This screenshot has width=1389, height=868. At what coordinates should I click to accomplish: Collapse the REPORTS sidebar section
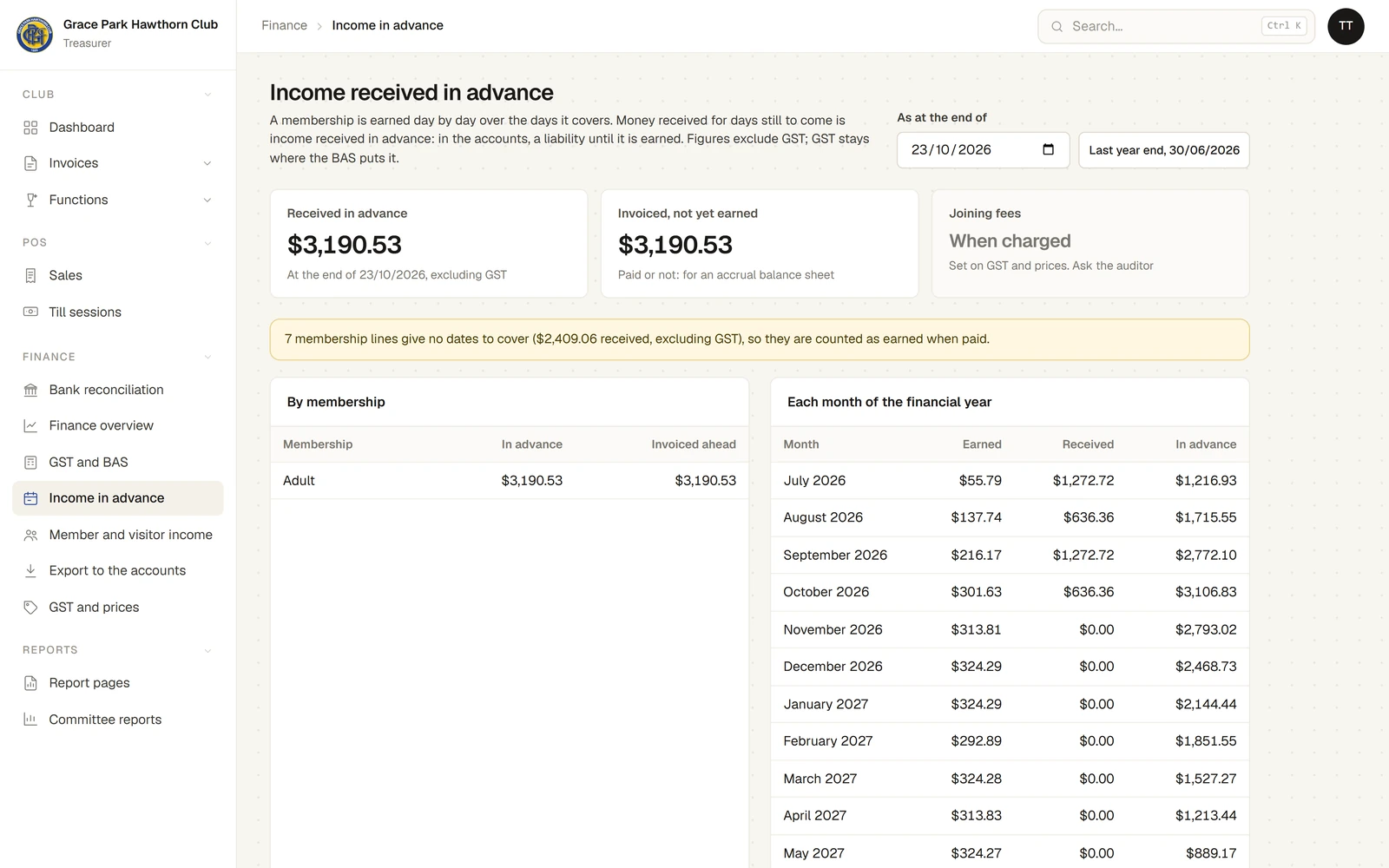207,650
